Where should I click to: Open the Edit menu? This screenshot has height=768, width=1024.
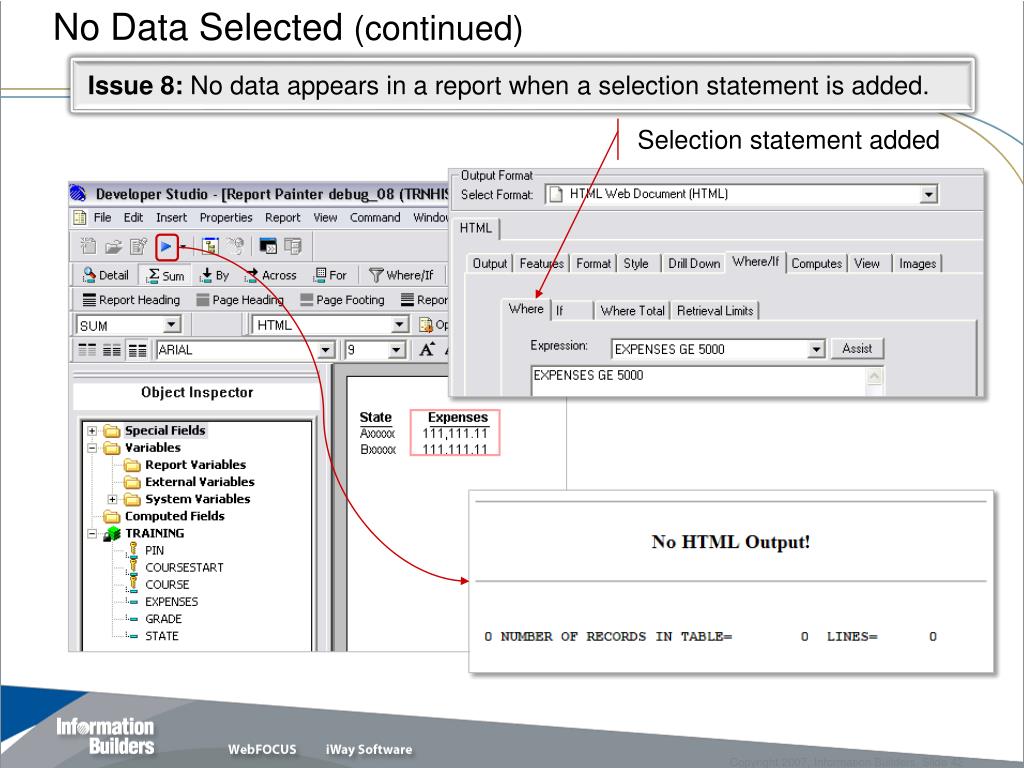click(x=133, y=217)
